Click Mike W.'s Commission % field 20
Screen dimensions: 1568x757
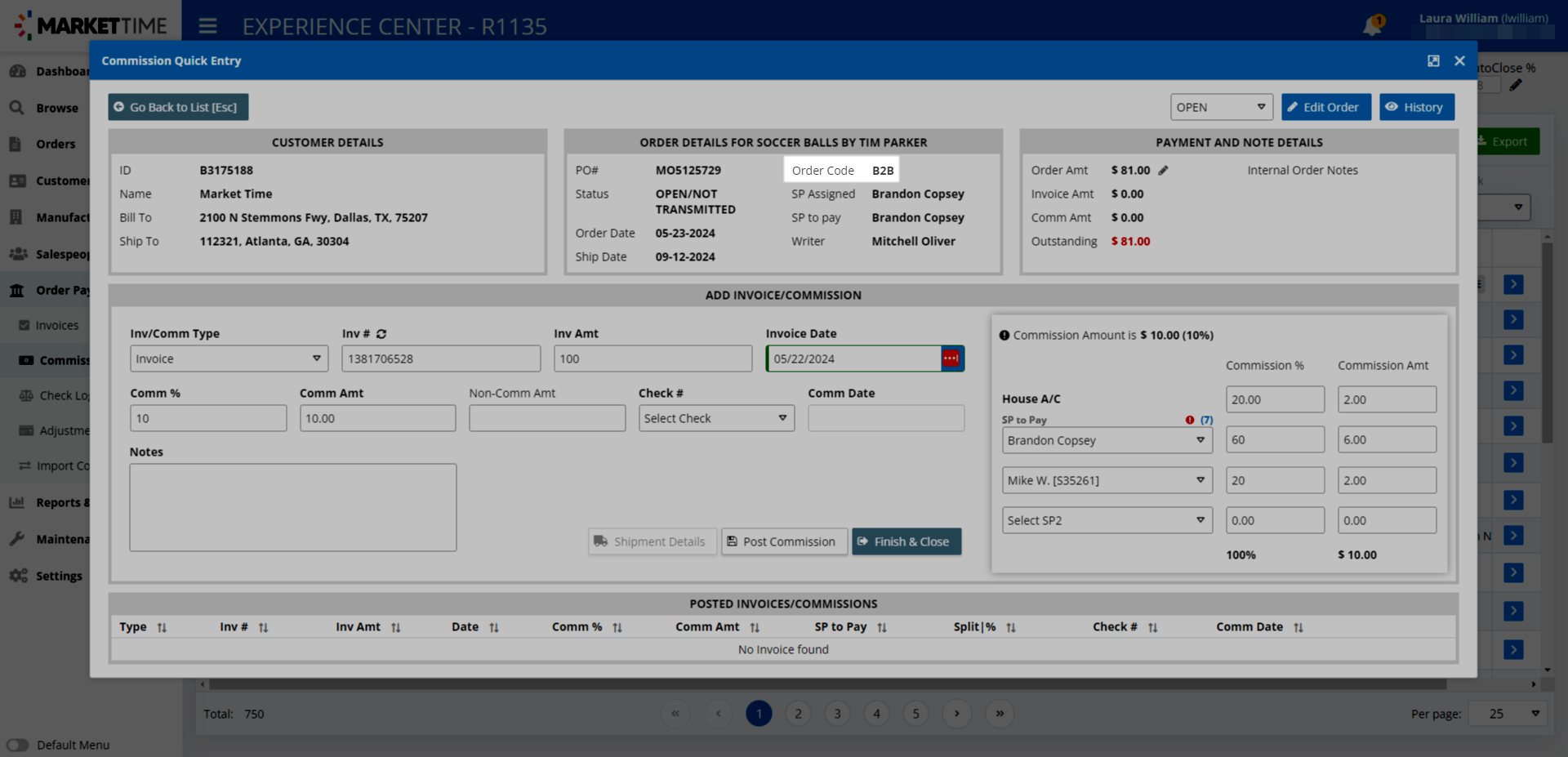coord(1275,480)
